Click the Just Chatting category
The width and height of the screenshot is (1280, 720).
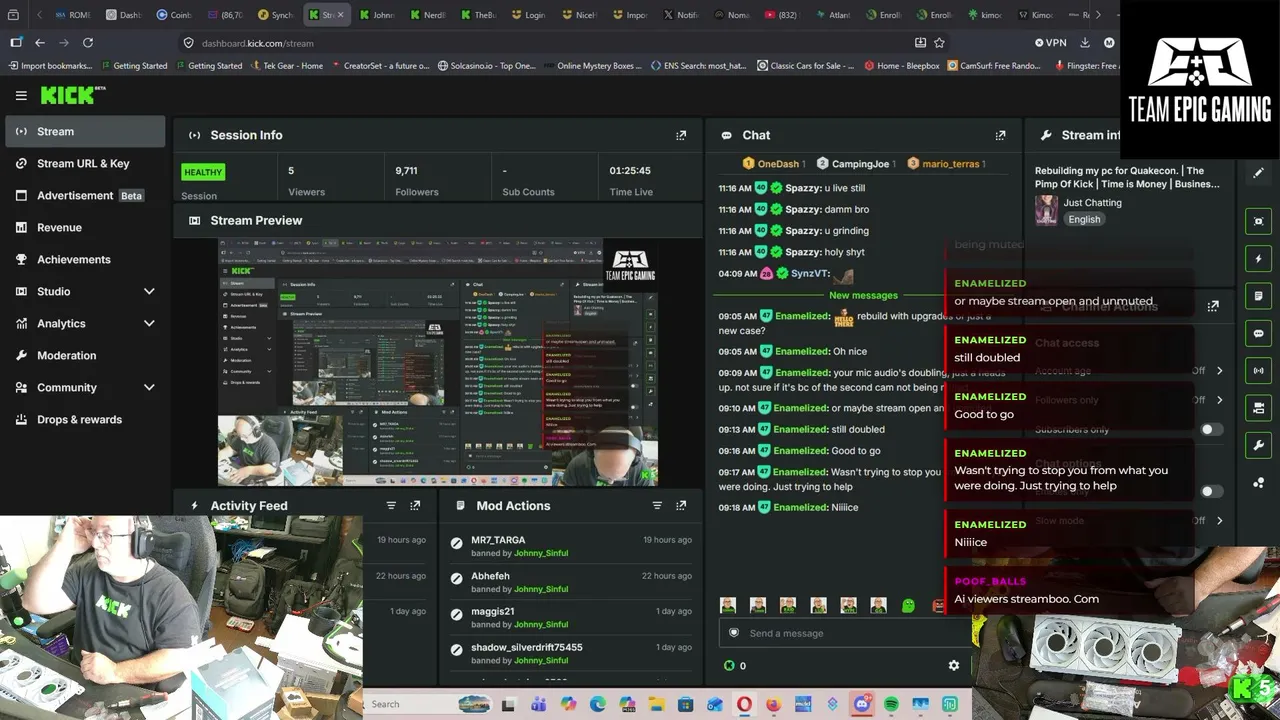point(1093,203)
